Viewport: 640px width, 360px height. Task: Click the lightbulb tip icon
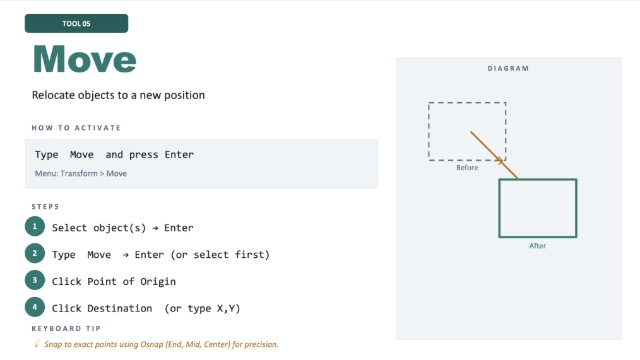(37, 343)
